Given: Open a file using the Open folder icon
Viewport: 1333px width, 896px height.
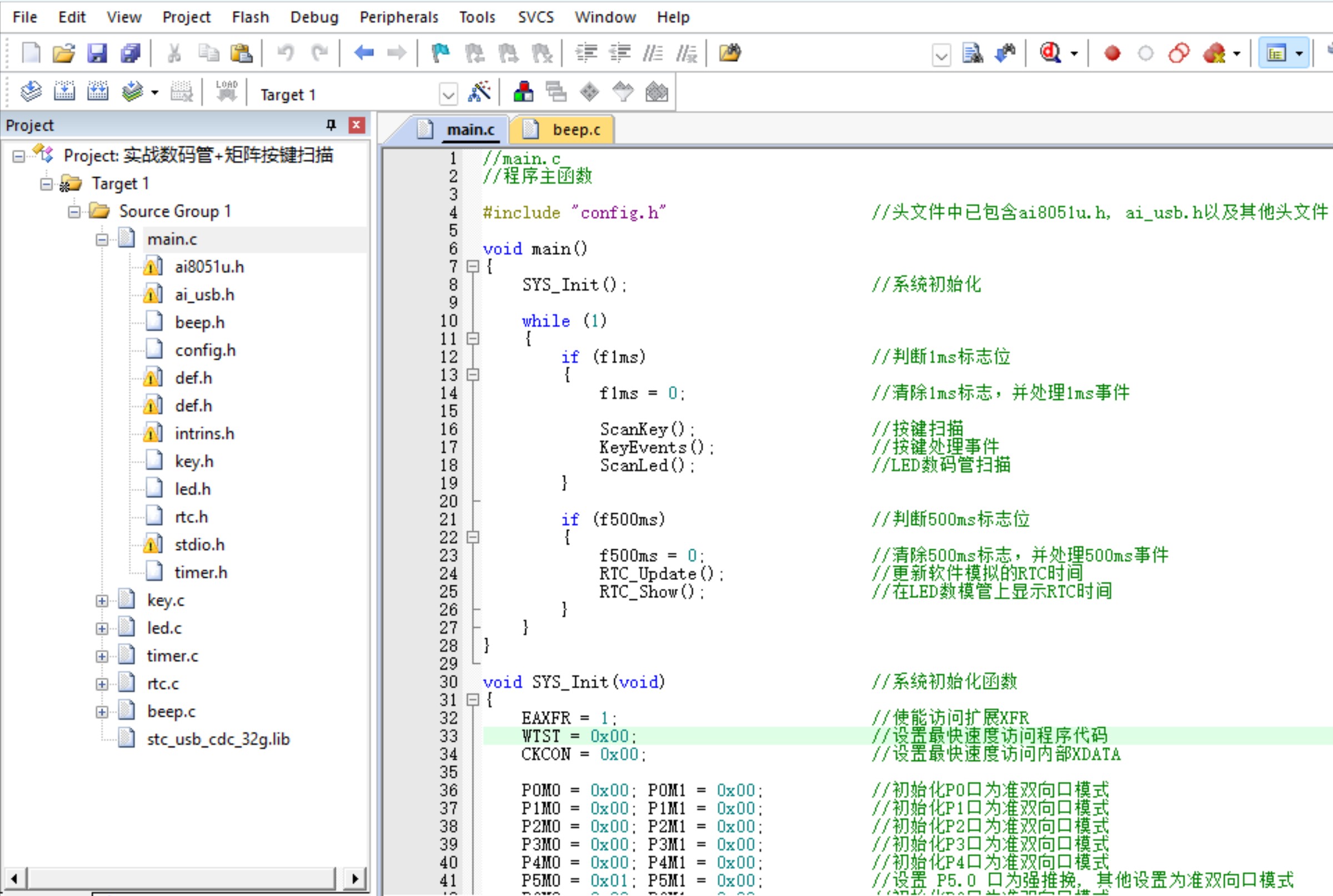Looking at the screenshot, I should tap(64, 53).
